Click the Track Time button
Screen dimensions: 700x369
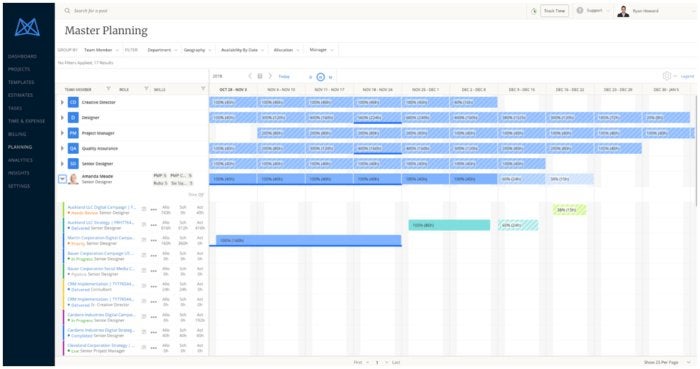(x=554, y=11)
